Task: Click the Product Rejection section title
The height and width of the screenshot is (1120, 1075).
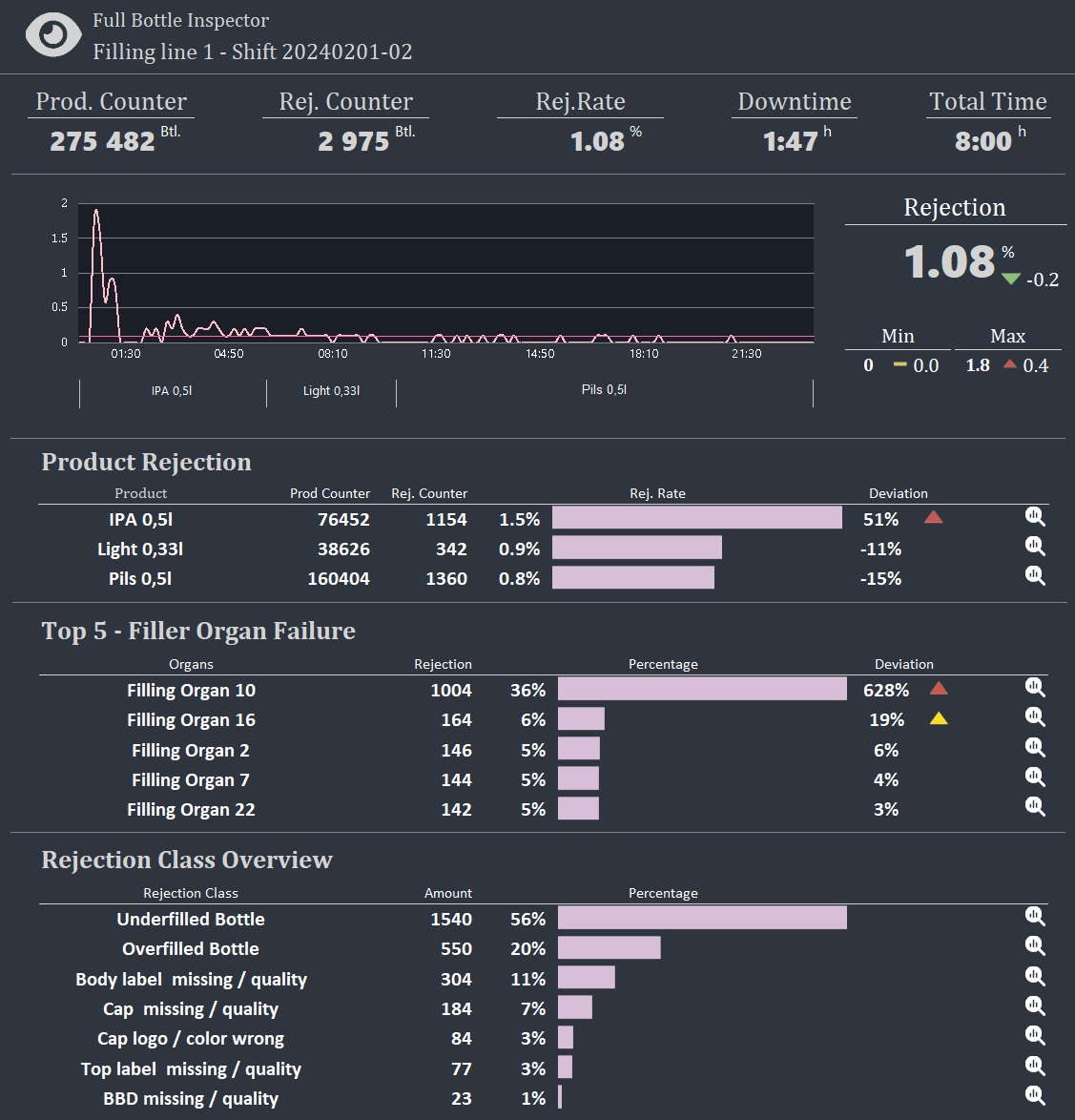Action: [147, 462]
